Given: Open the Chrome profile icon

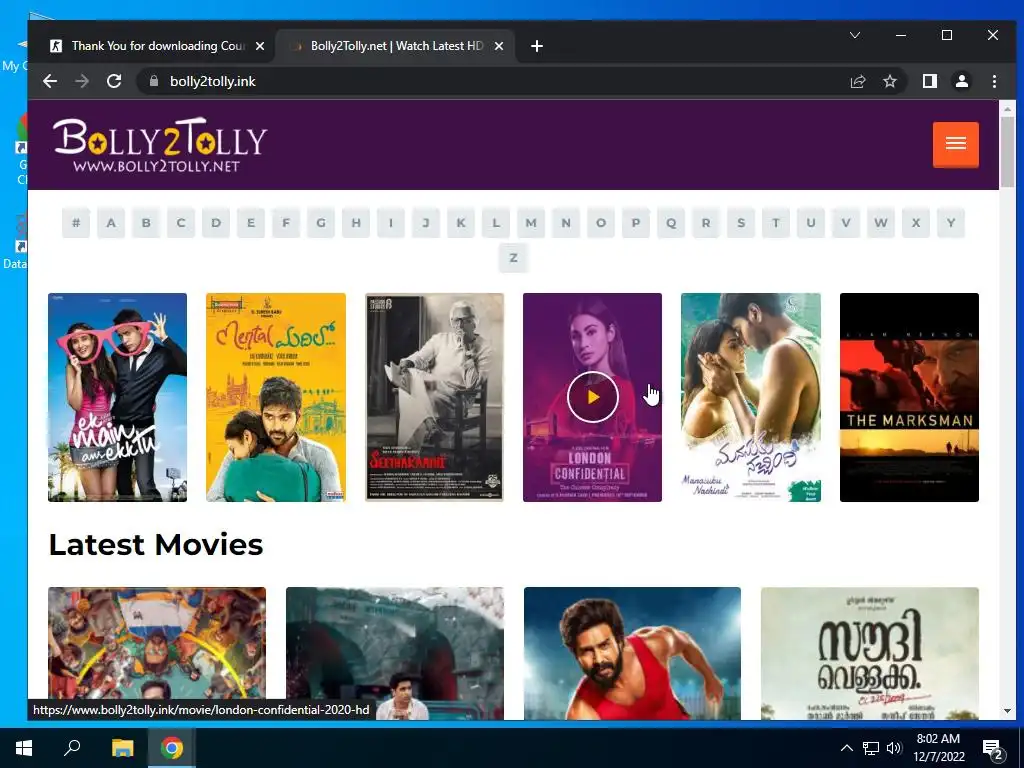Looking at the screenshot, I should click(961, 81).
